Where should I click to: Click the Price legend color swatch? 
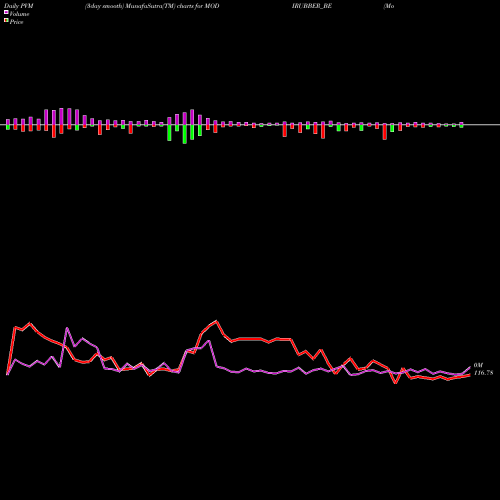tap(6, 21)
